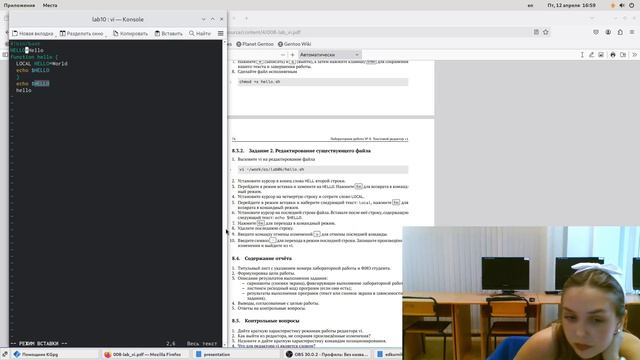This screenshot has width=640, height=360.
Task: Click the volume icon in system tray
Action: coord(622,5)
